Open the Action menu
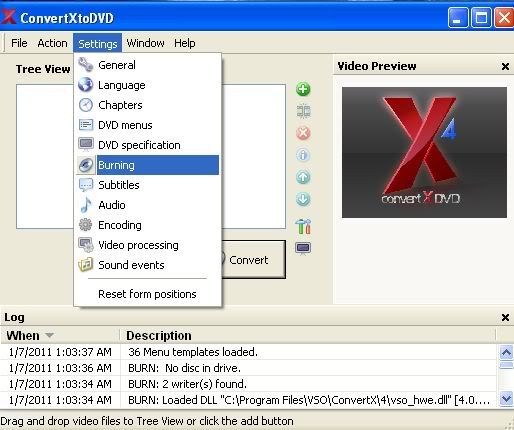Image resolution: width=514 pixels, height=430 pixels. [52, 43]
